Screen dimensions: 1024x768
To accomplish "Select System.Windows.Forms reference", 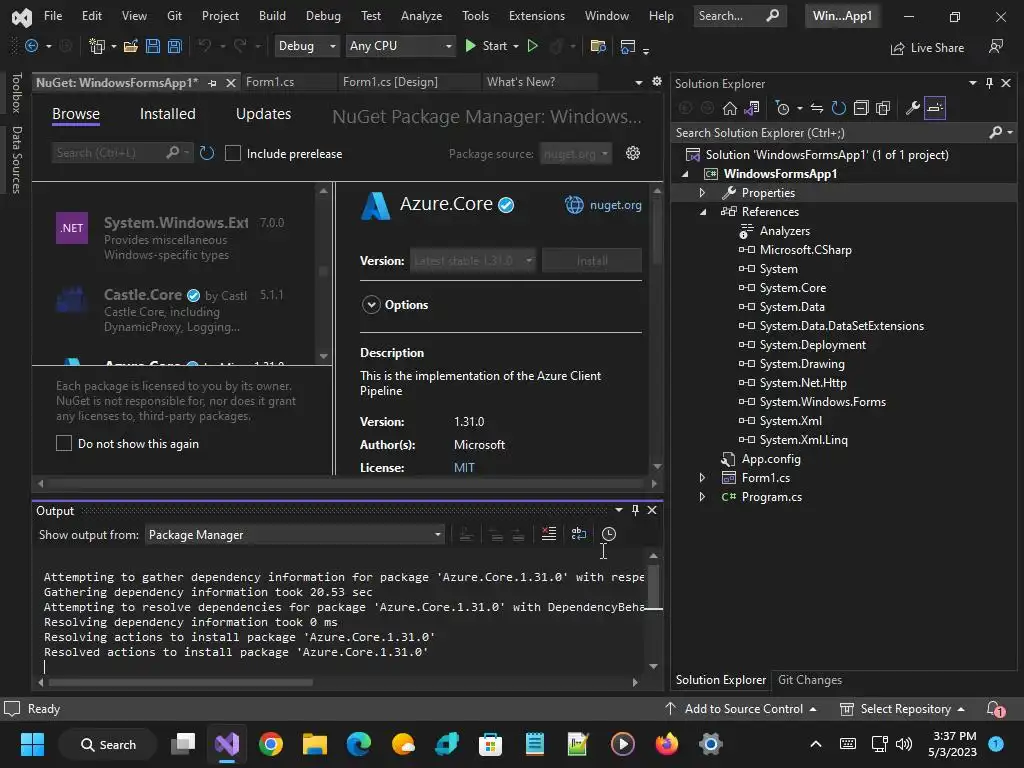I will pos(822,402).
